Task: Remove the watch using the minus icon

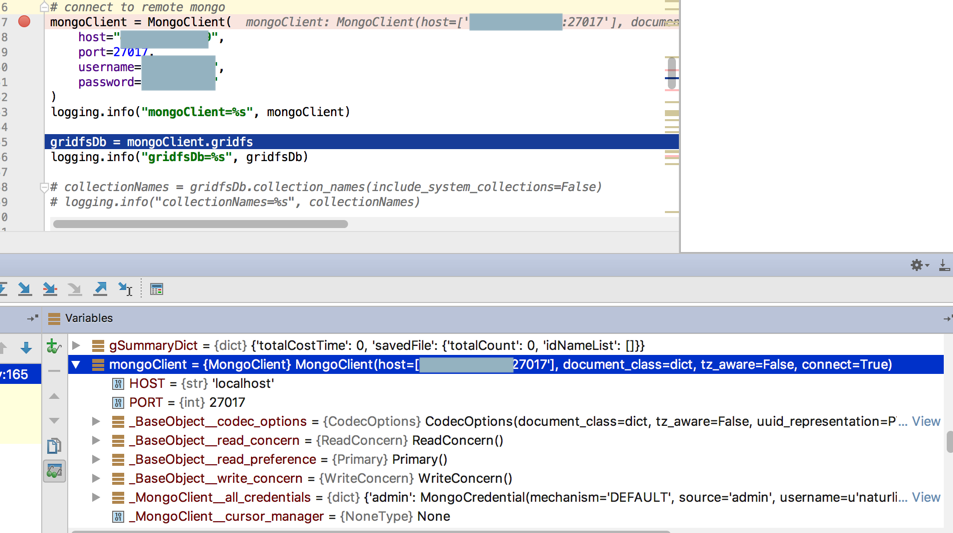Action: 54,371
